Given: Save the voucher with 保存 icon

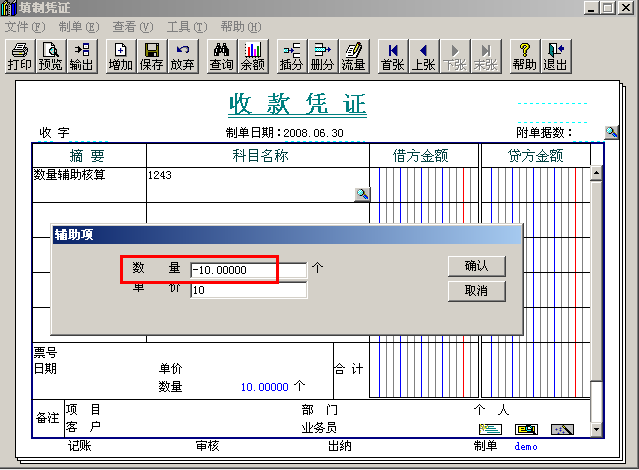Looking at the screenshot, I should [152, 56].
